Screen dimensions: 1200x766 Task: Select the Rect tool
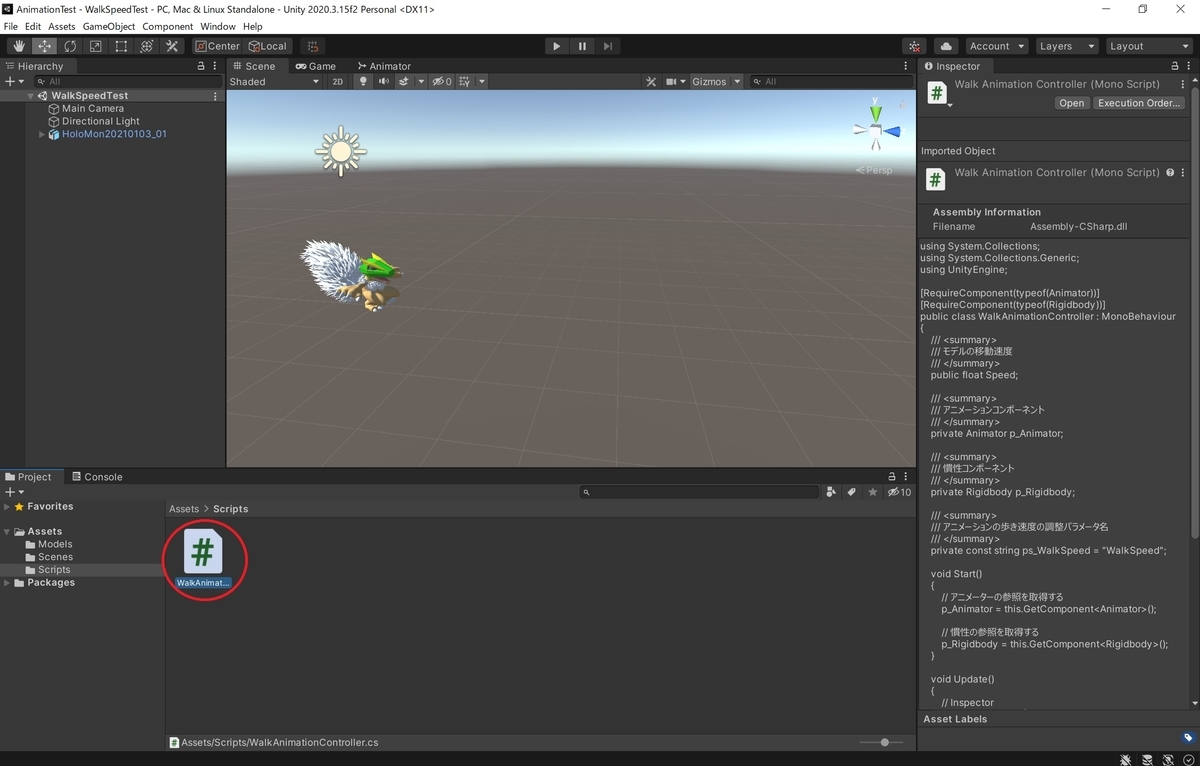[x=121, y=46]
